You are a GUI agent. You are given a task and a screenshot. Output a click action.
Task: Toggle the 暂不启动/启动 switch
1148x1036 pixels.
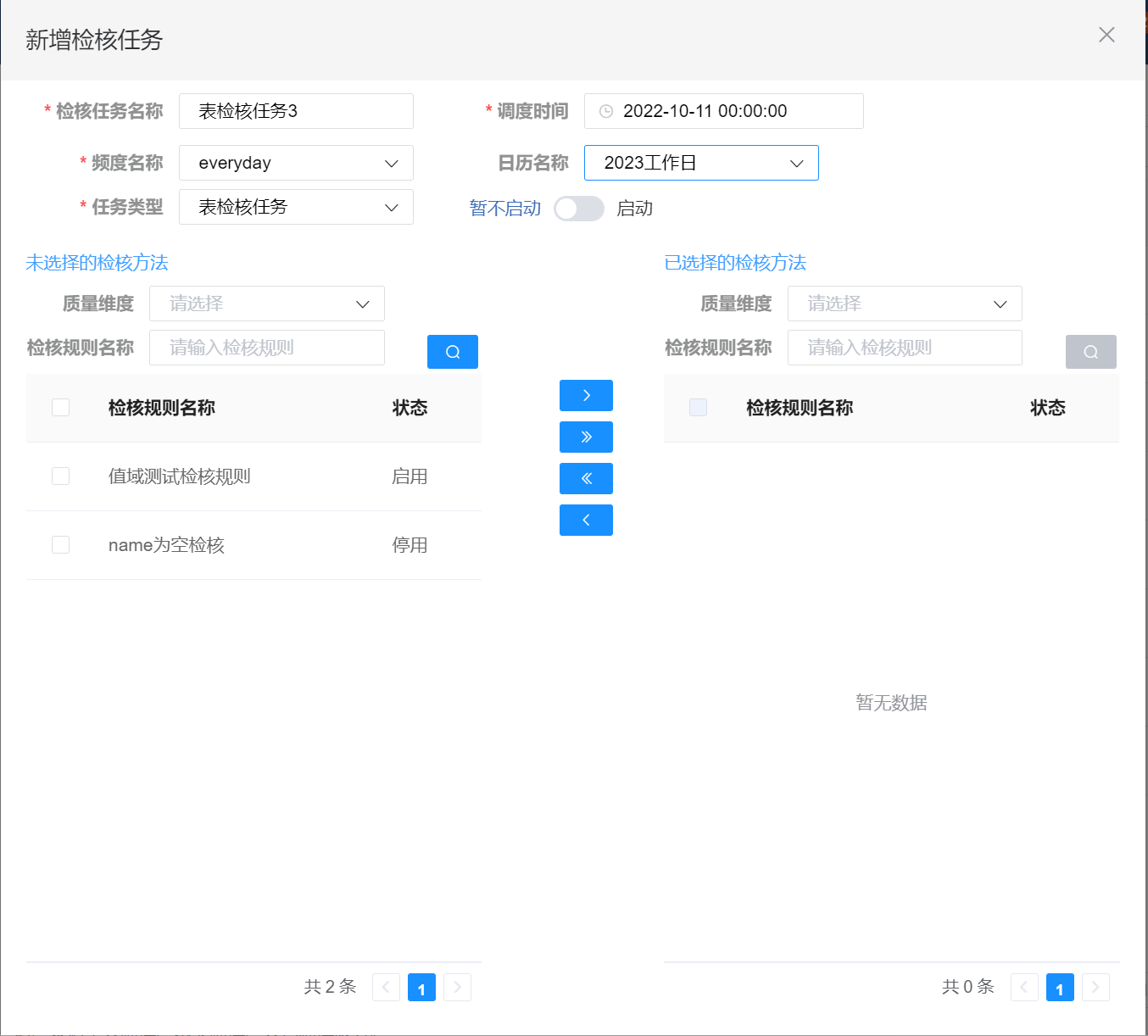click(579, 209)
